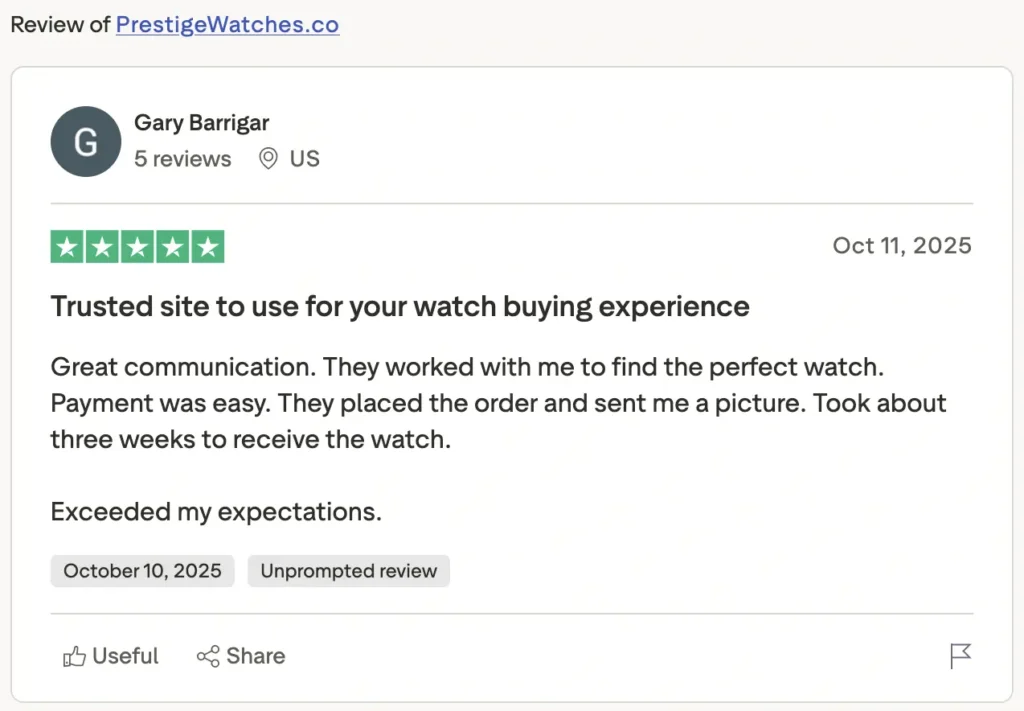Open Gary Barrigar's 5 reviews profile link
1024x711 pixels.
(x=182, y=158)
